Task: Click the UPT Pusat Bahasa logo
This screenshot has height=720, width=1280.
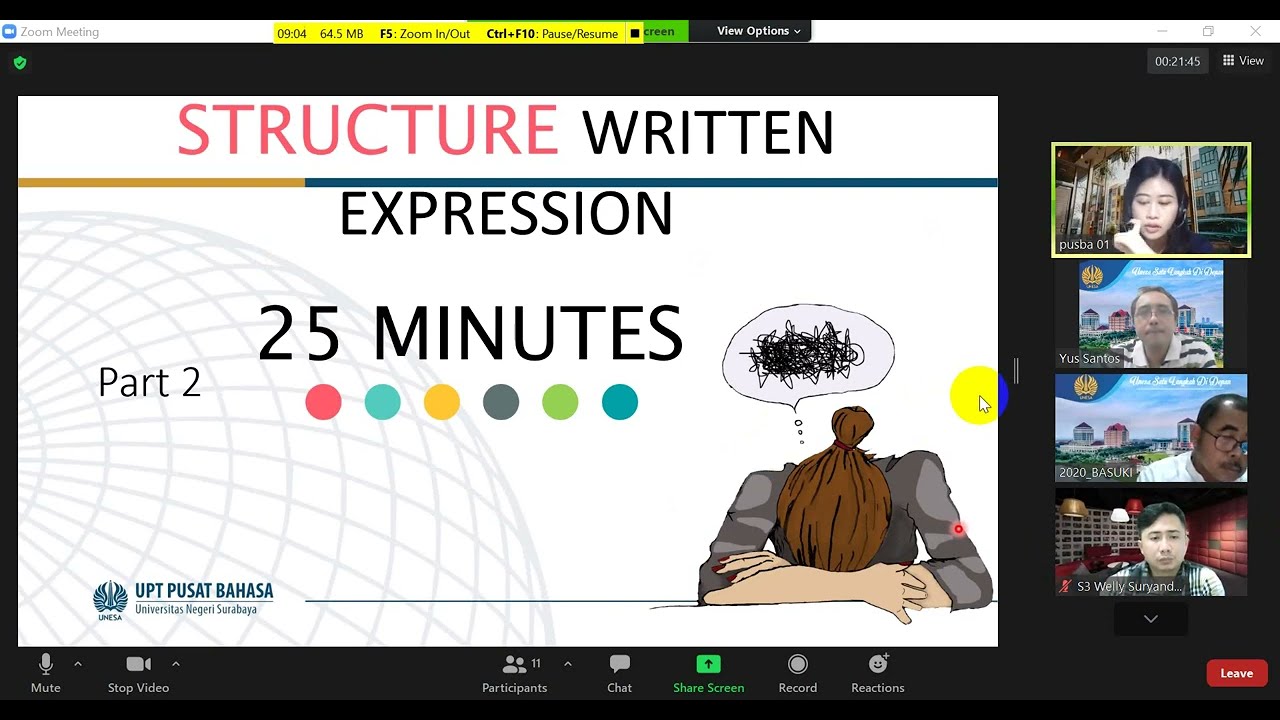Action: [183, 600]
